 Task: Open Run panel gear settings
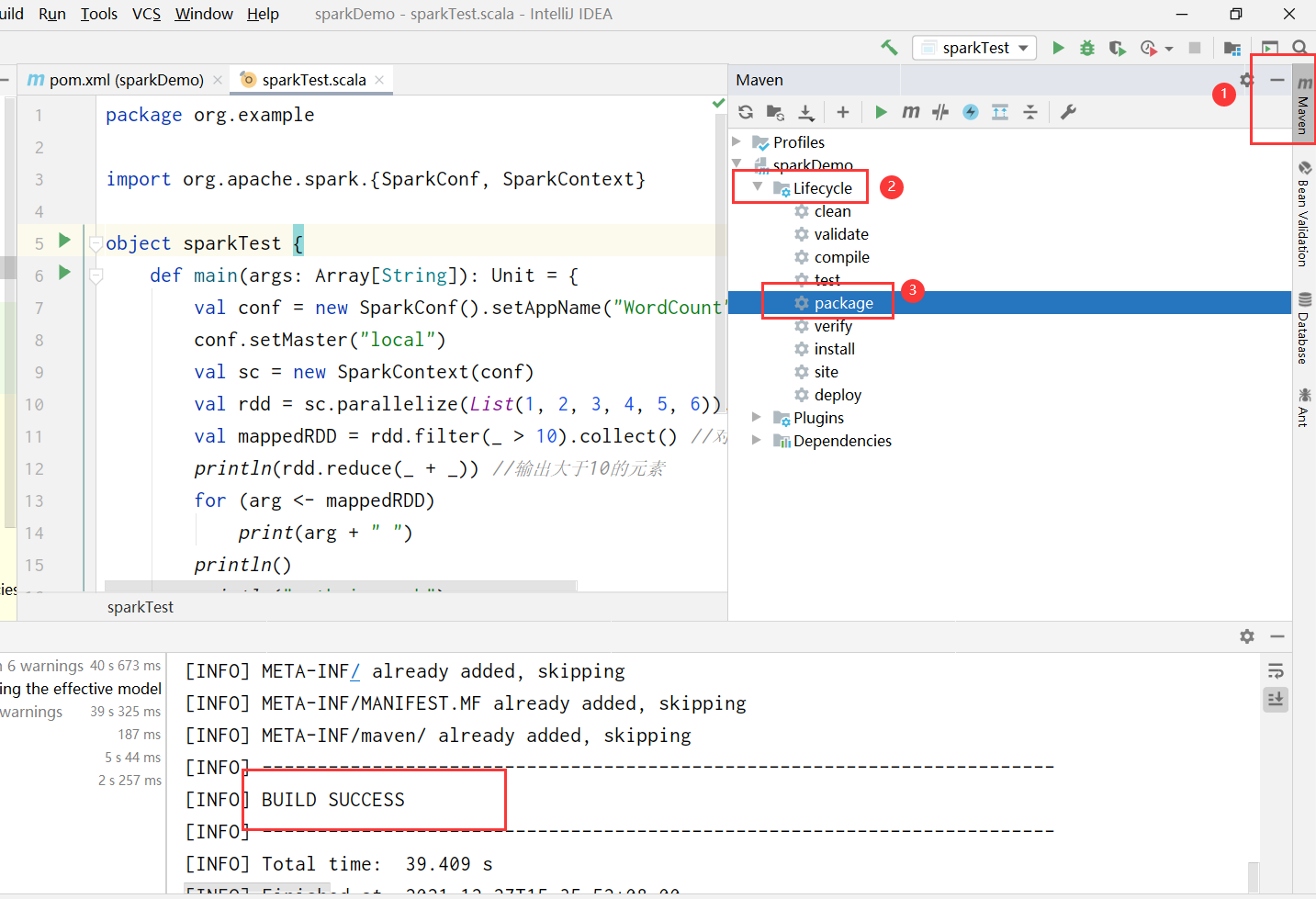click(x=1246, y=636)
